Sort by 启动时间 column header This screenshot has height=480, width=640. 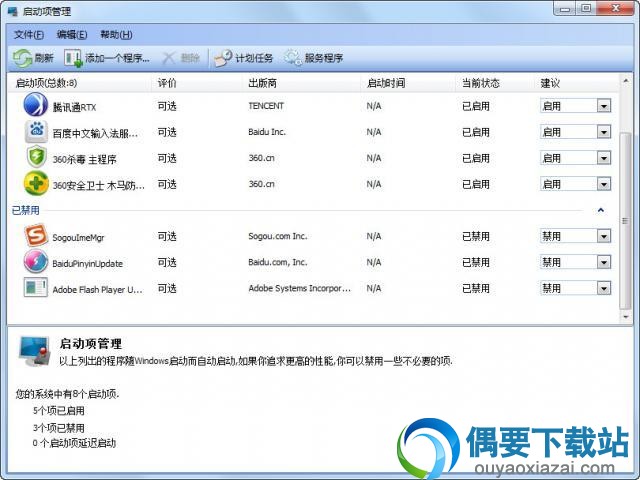click(408, 83)
